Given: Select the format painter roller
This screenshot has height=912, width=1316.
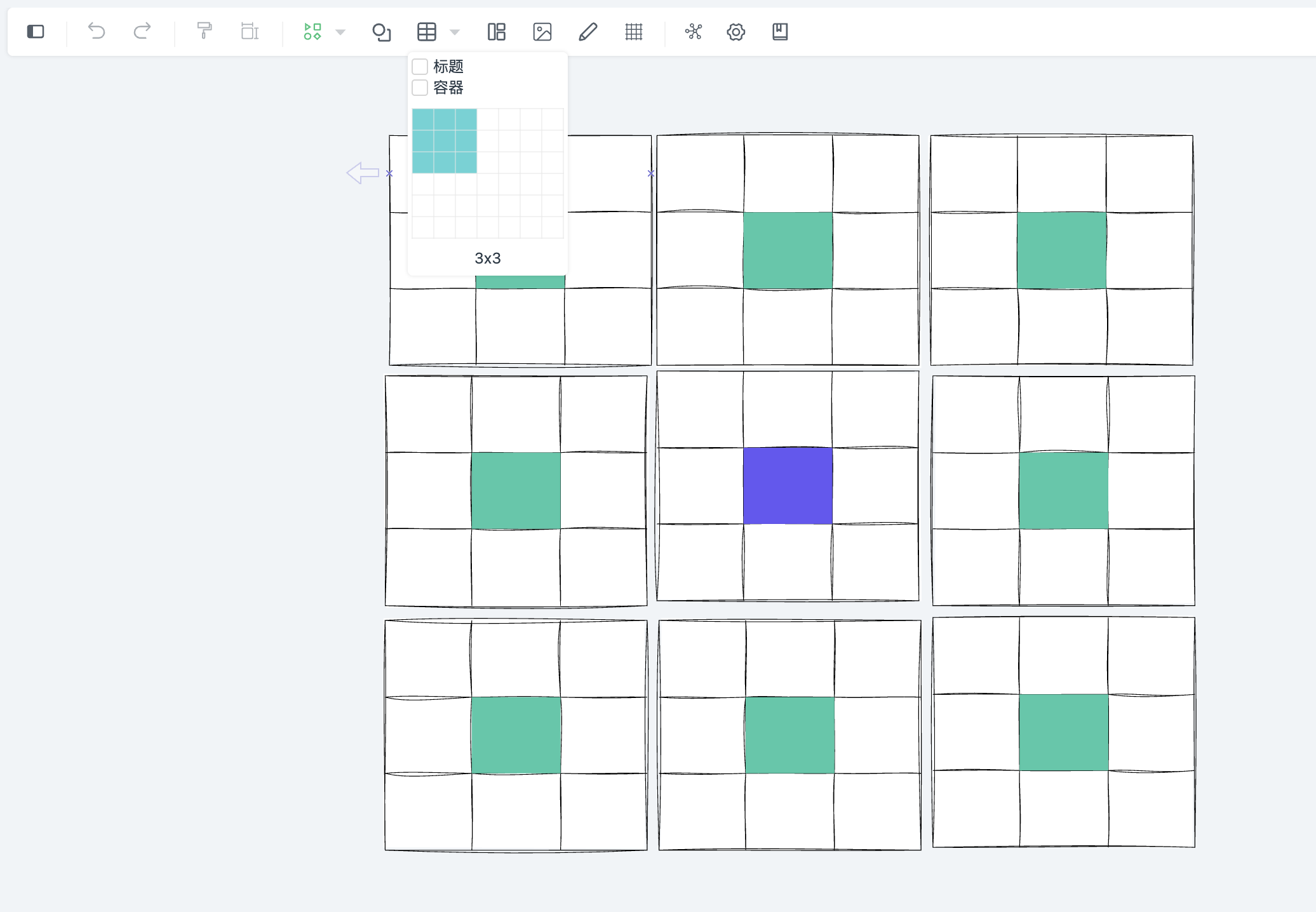Looking at the screenshot, I should click(x=204, y=31).
